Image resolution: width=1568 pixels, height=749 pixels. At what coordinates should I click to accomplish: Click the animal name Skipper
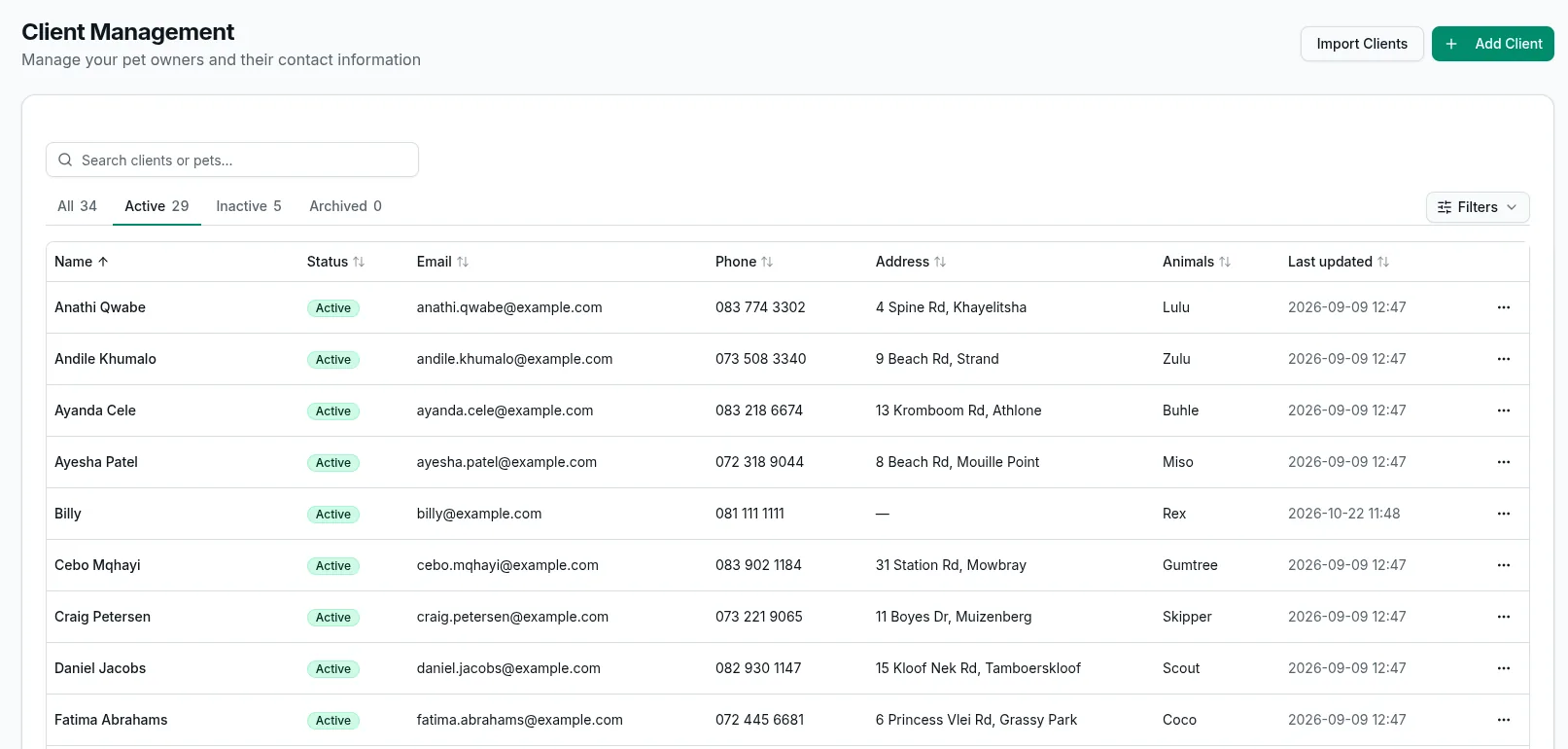1187,617
